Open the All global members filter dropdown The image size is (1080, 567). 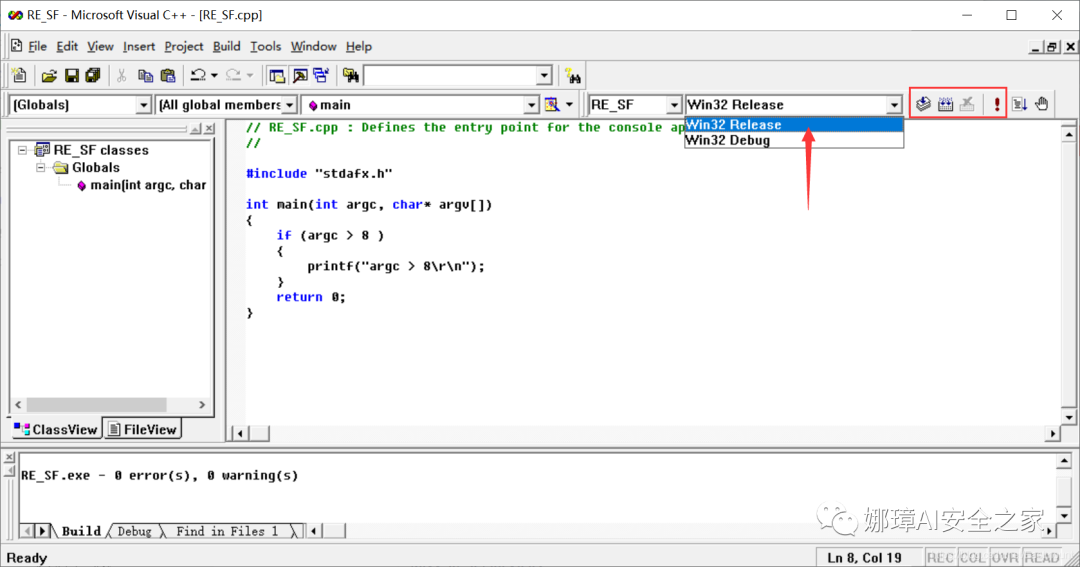pos(290,105)
